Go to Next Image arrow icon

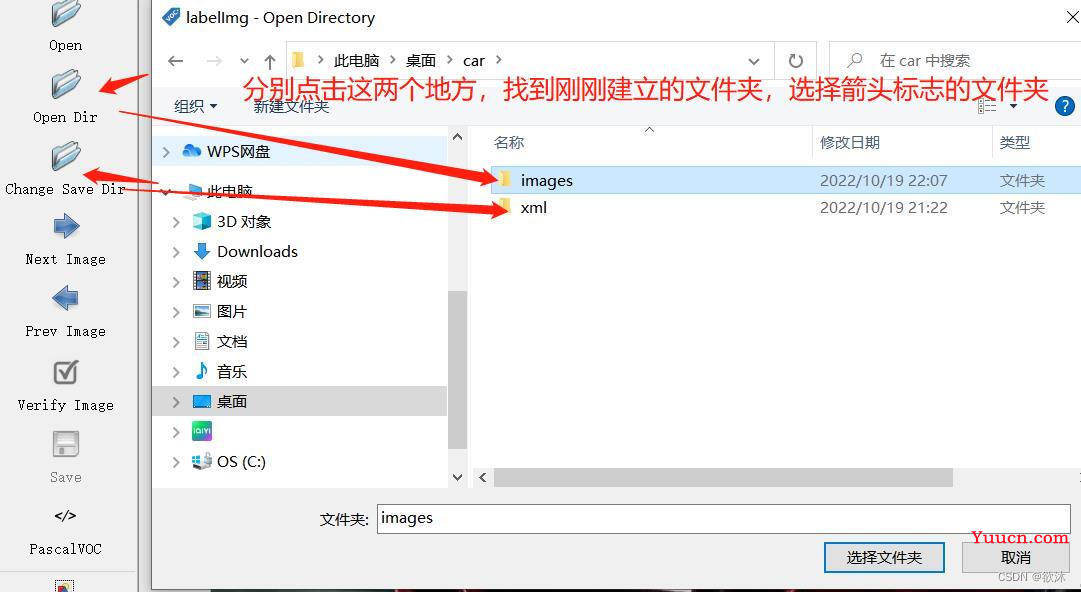[66, 226]
